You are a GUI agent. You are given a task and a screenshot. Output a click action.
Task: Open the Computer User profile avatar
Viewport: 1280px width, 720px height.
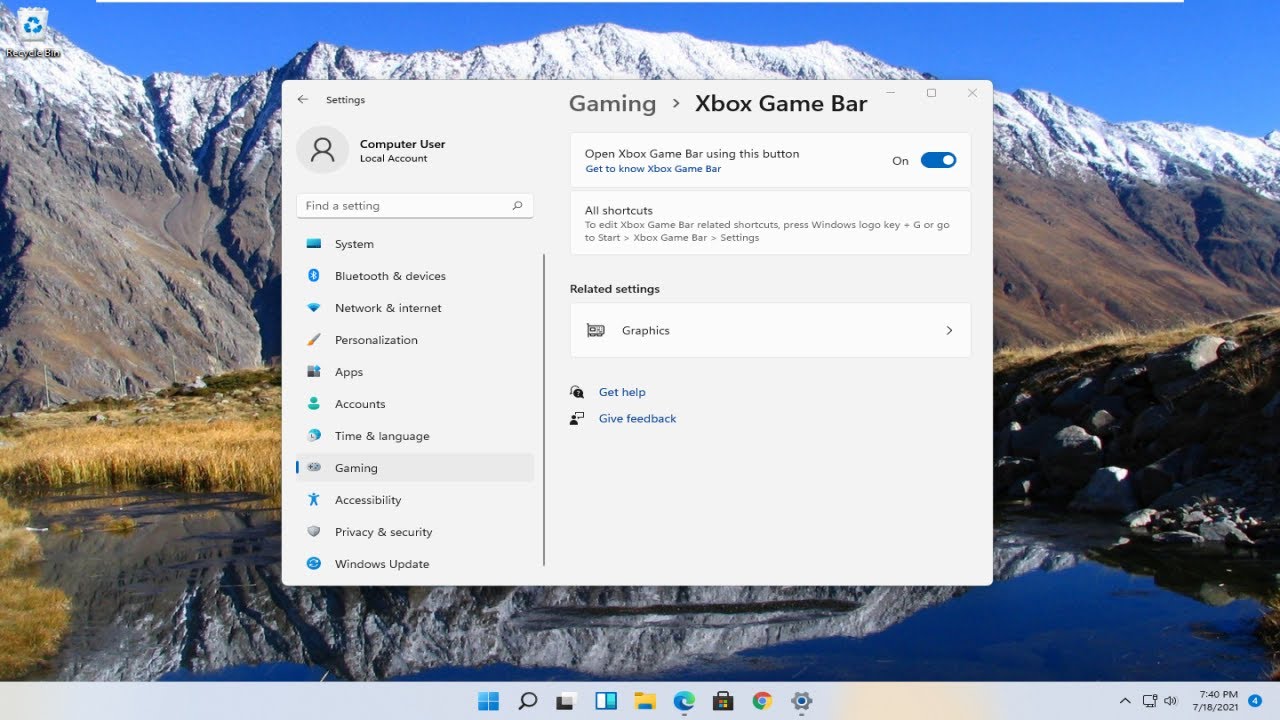coord(322,150)
